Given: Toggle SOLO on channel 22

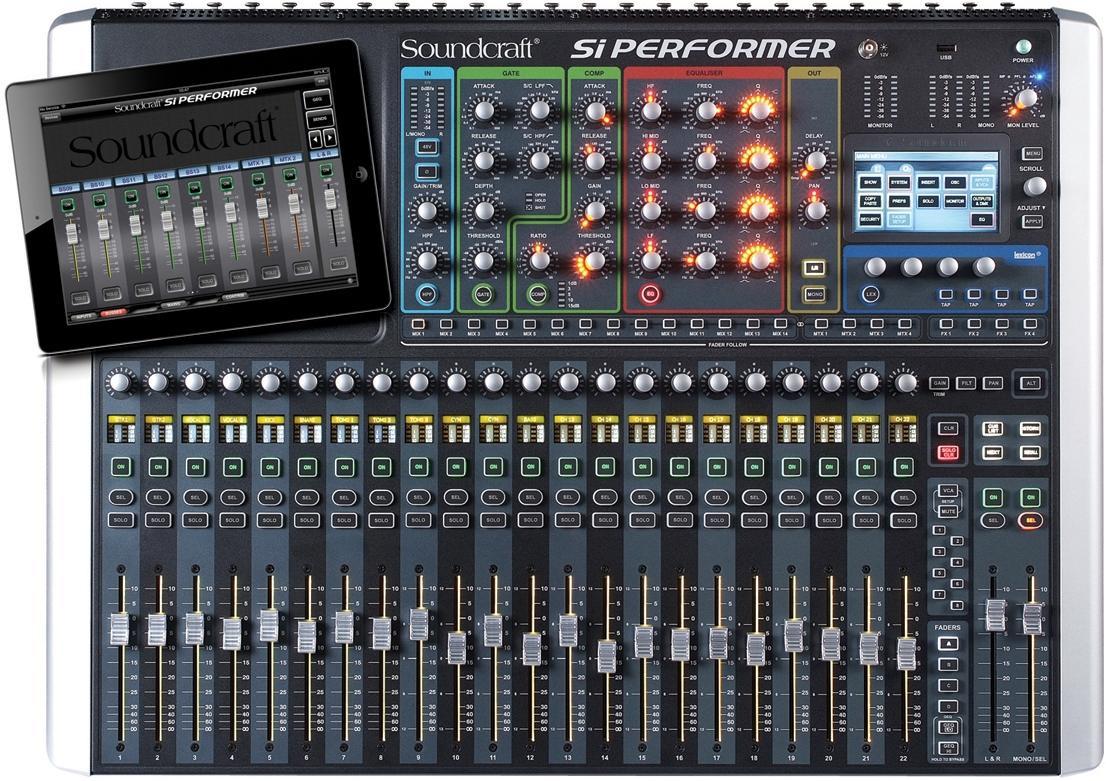Looking at the screenshot, I should pos(906,520).
